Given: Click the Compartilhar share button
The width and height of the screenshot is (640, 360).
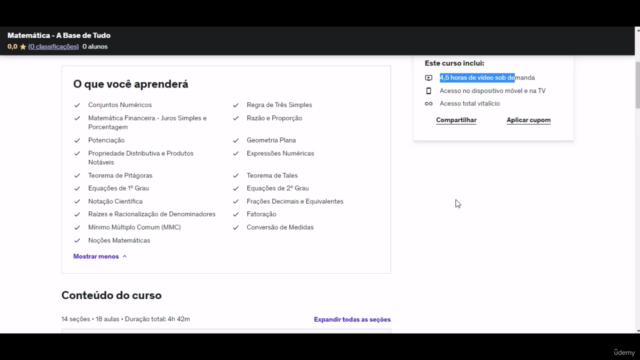Looking at the screenshot, I should [456, 120].
